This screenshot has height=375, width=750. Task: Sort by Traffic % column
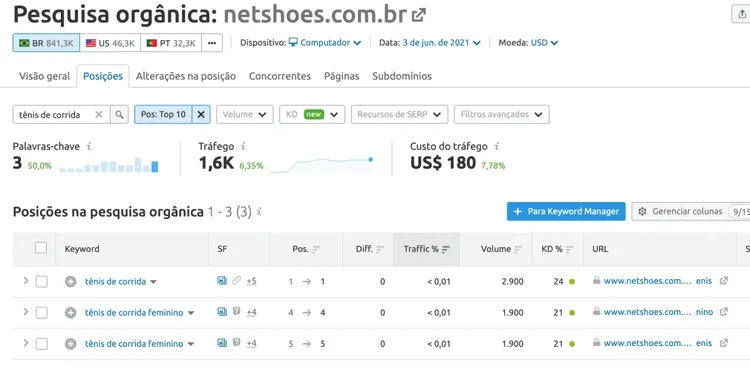[427, 249]
